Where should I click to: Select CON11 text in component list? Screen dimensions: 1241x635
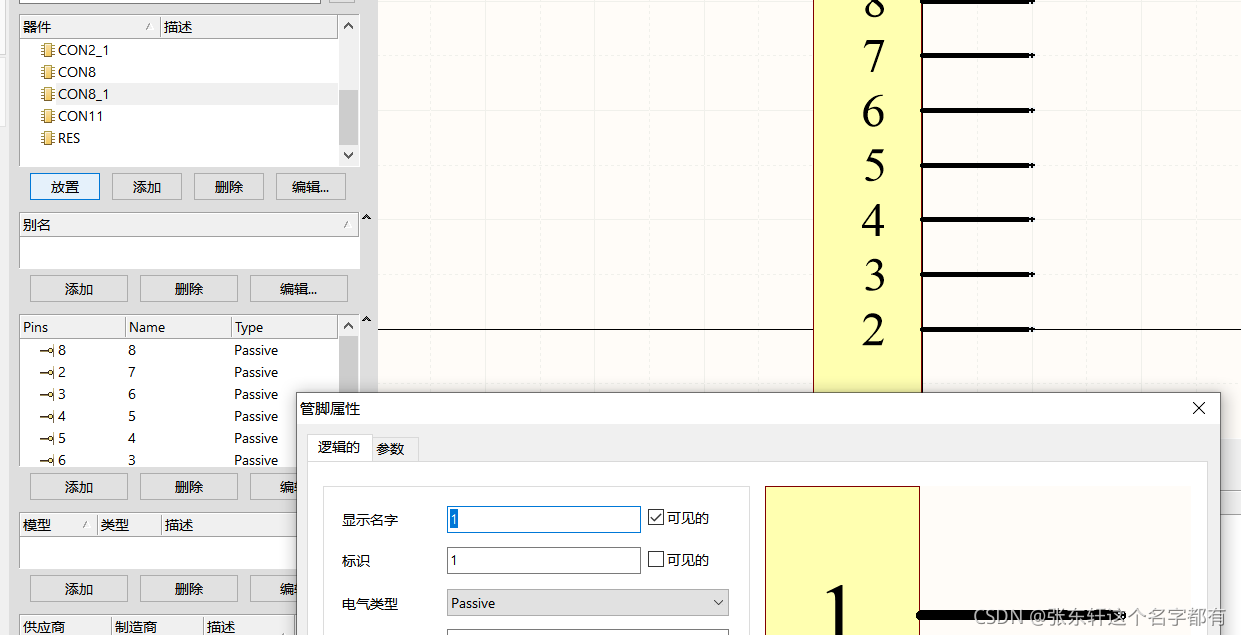click(x=81, y=116)
